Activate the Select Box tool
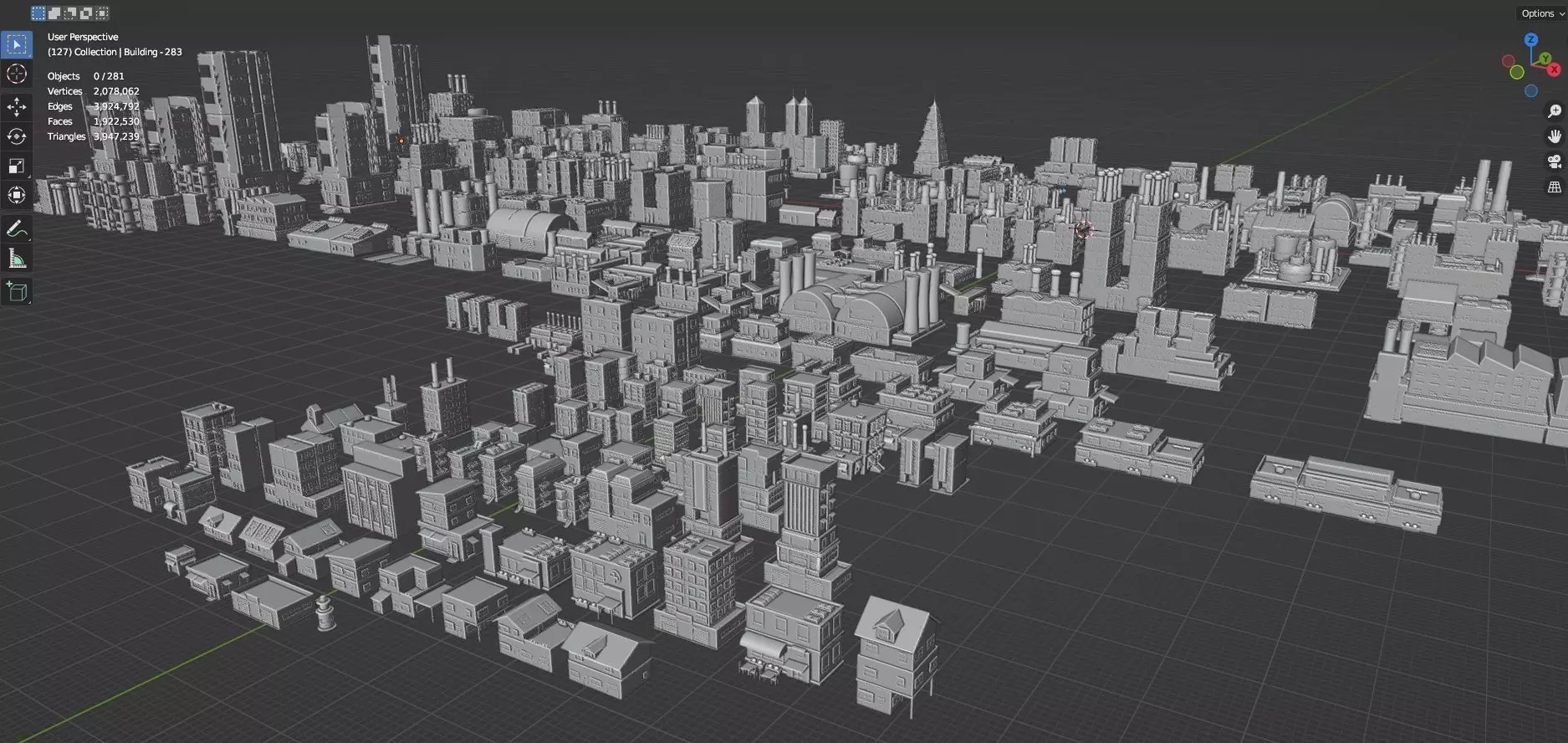This screenshot has height=743, width=1568. point(17,44)
